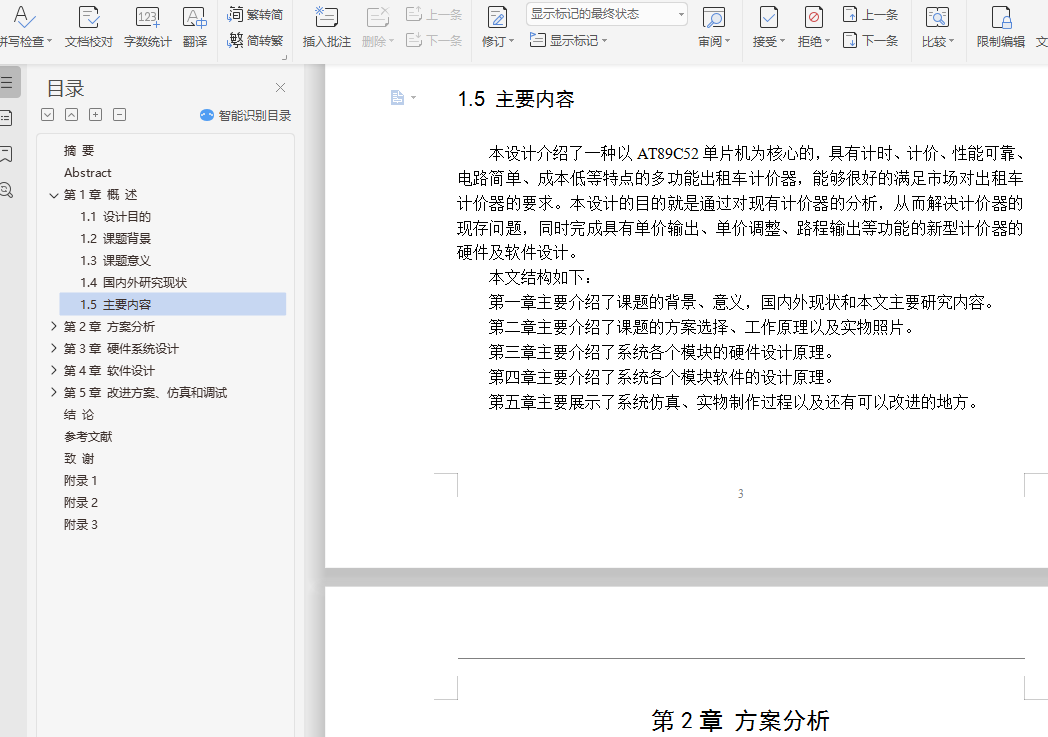The height and width of the screenshot is (737, 1048).
Task: Select 1.5 主要内容 in the outline
Action: click(x=172, y=305)
